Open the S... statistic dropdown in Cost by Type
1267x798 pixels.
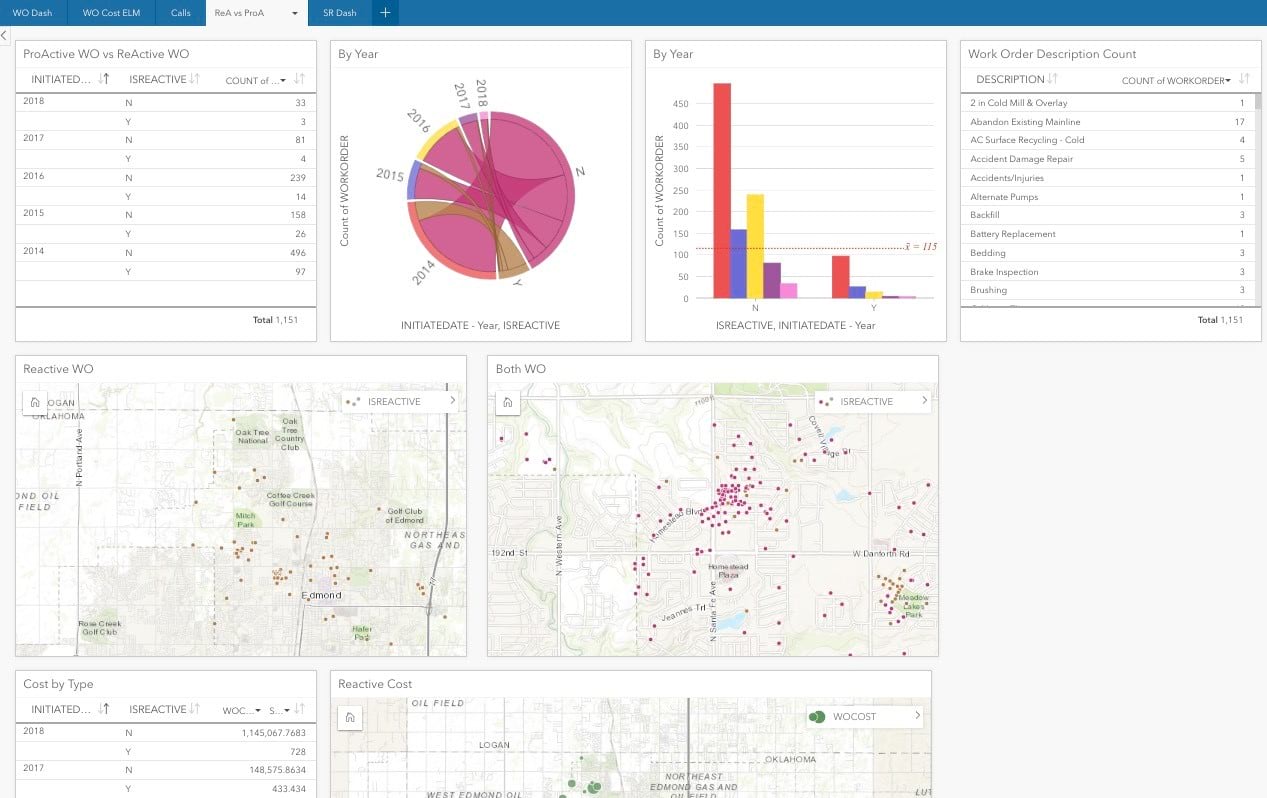click(285, 710)
